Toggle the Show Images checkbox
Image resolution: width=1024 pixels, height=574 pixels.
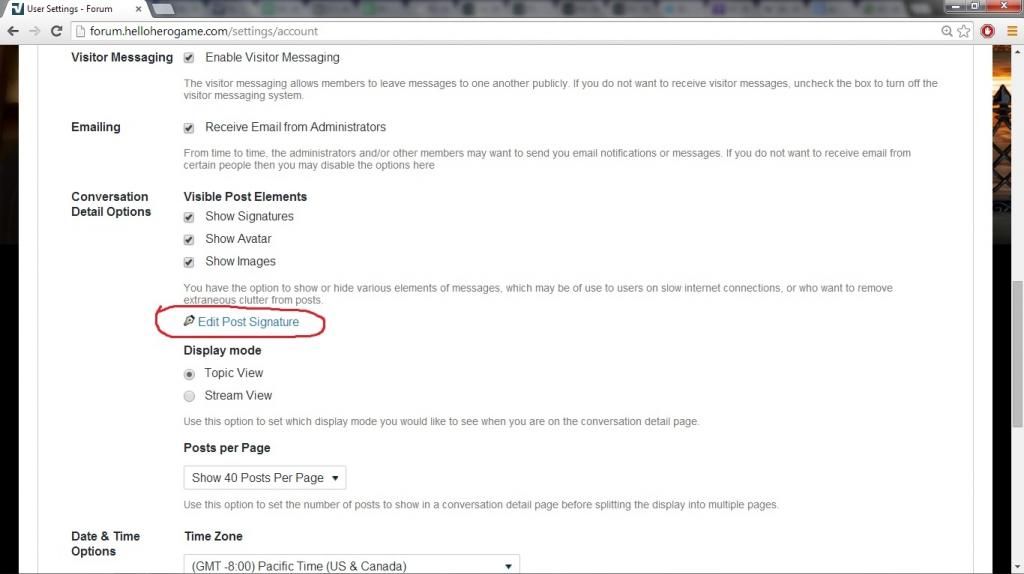[189, 262]
